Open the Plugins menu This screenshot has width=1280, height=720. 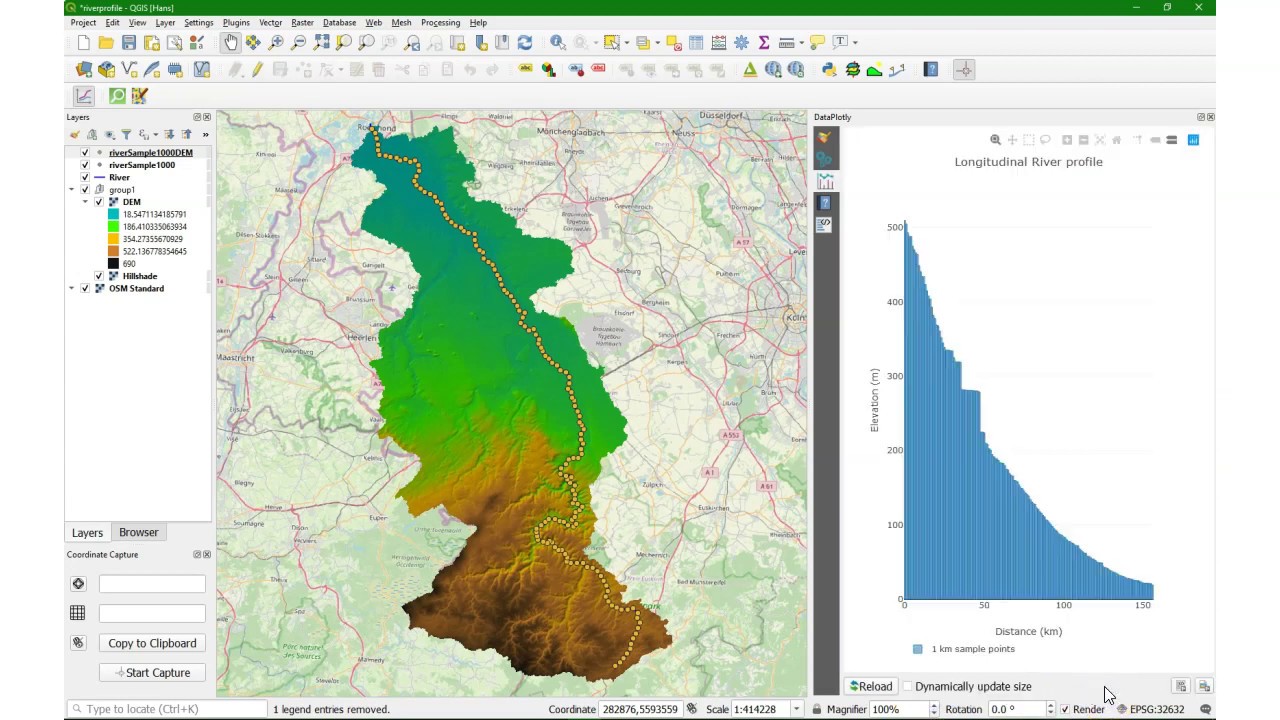click(236, 22)
